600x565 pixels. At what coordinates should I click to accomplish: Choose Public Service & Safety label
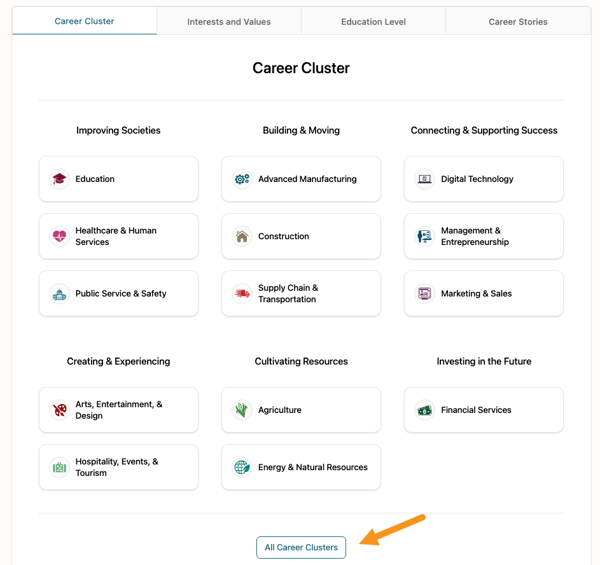click(x=121, y=293)
